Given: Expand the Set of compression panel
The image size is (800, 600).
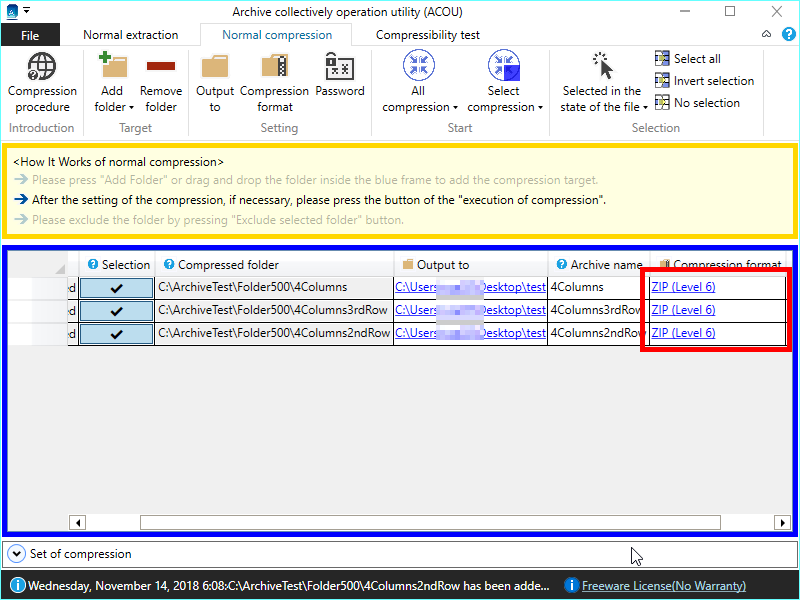Looking at the screenshot, I should coord(17,554).
